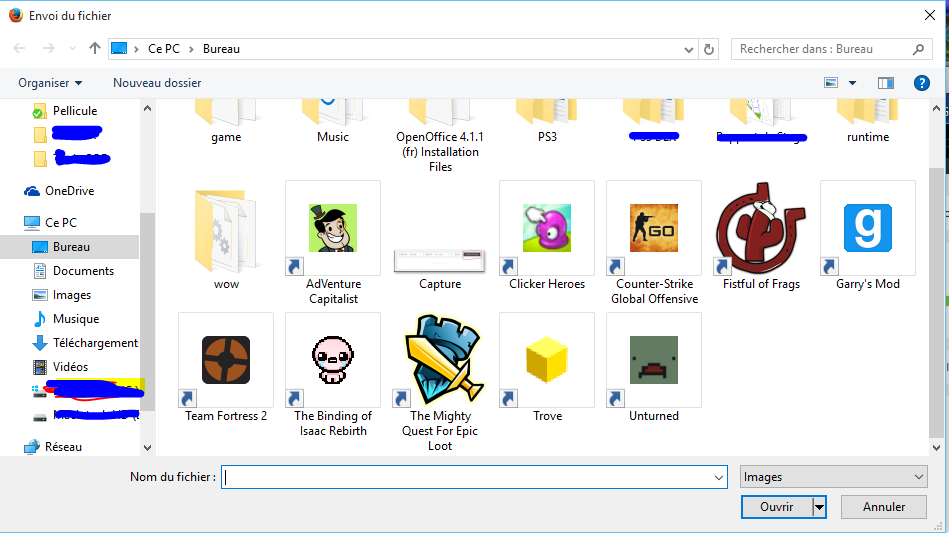Click the Annuler button
This screenshot has width=949, height=533.
click(x=884, y=507)
